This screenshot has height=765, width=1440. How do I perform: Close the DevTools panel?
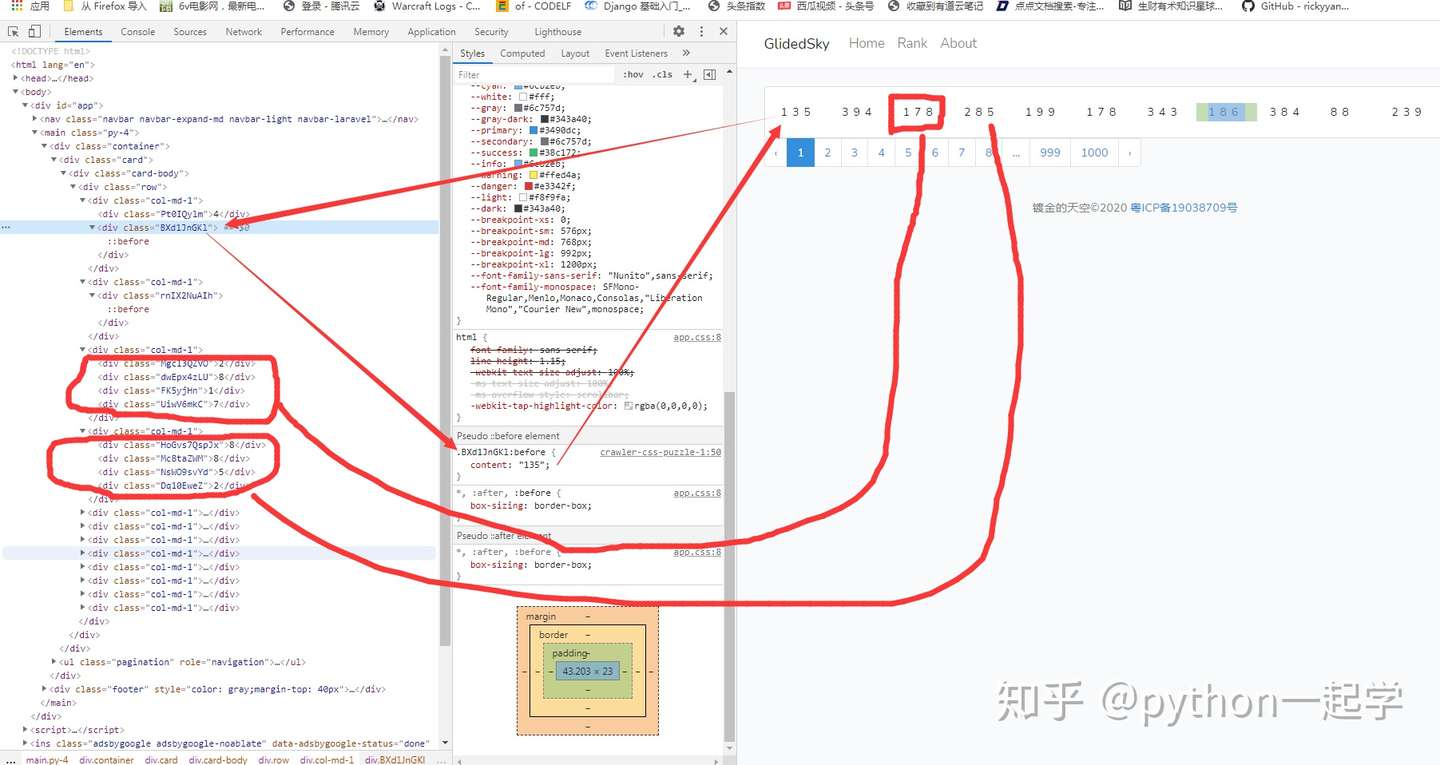tap(722, 32)
